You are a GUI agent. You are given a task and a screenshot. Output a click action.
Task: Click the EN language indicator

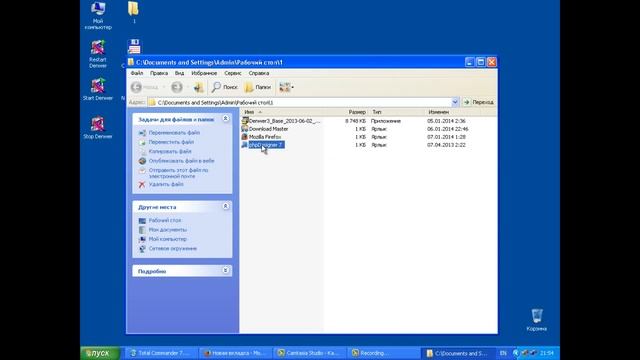[503, 353]
